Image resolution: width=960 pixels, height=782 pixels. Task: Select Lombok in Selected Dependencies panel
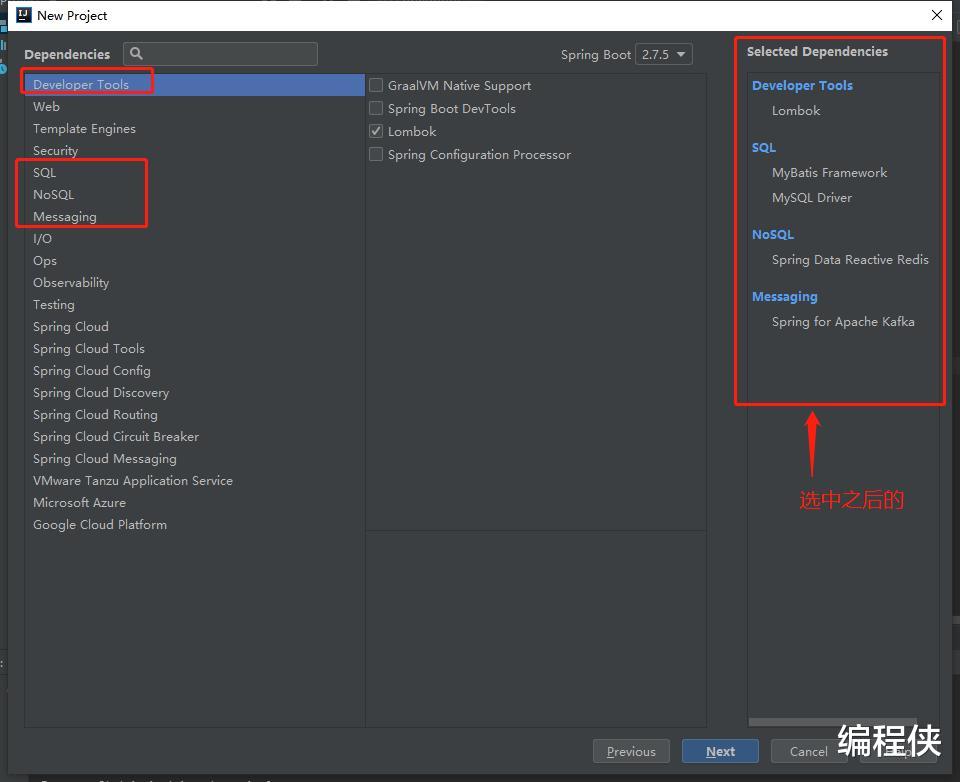click(x=796, y=111)
